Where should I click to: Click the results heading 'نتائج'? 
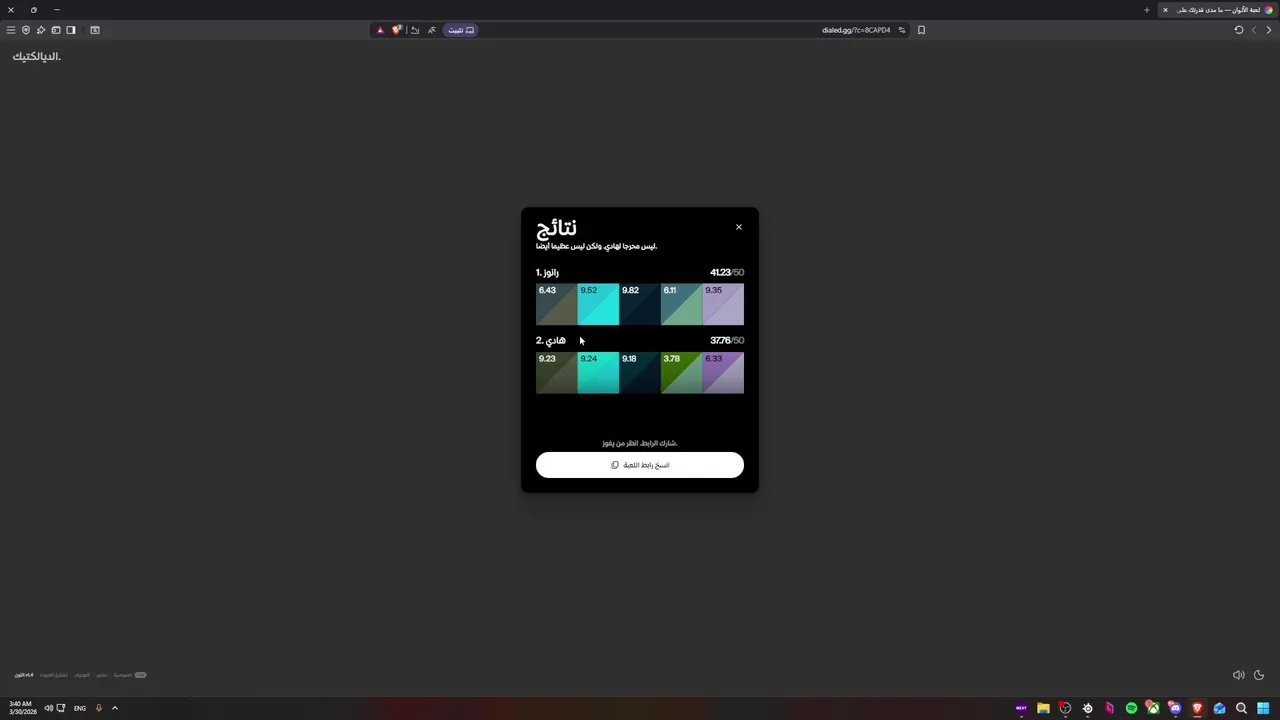[556, 228]
